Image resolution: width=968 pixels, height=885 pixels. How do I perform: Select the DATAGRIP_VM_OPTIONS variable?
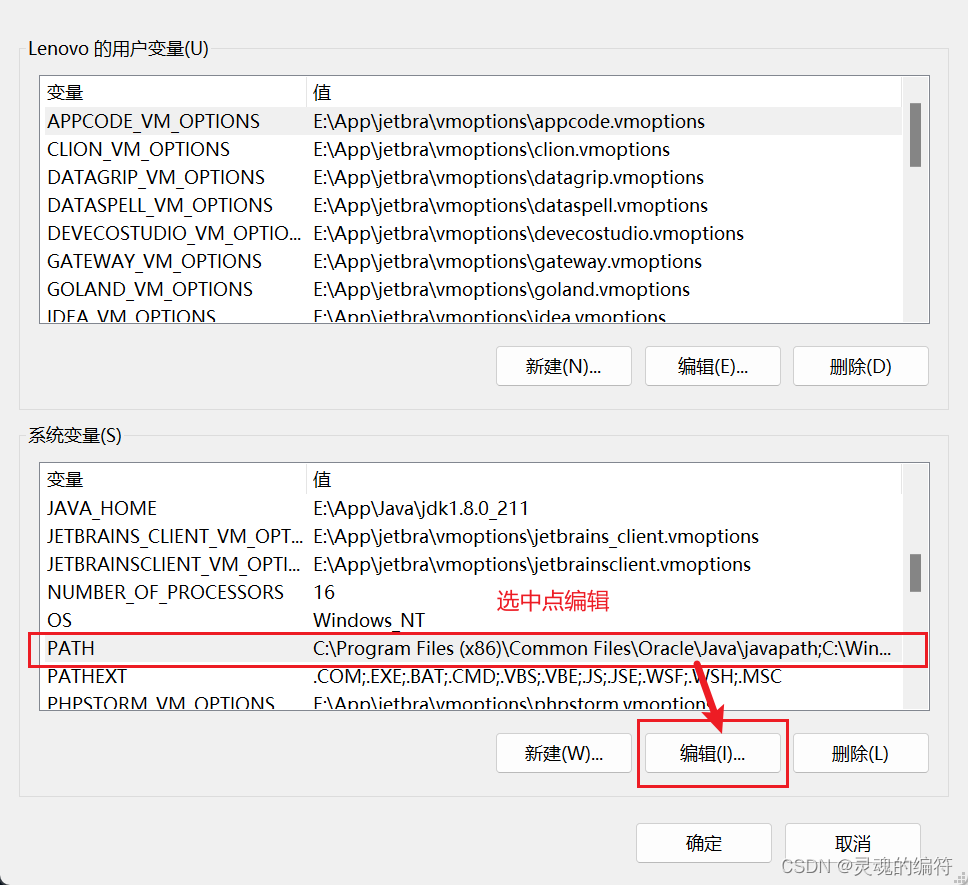click(x=170, y=177)
